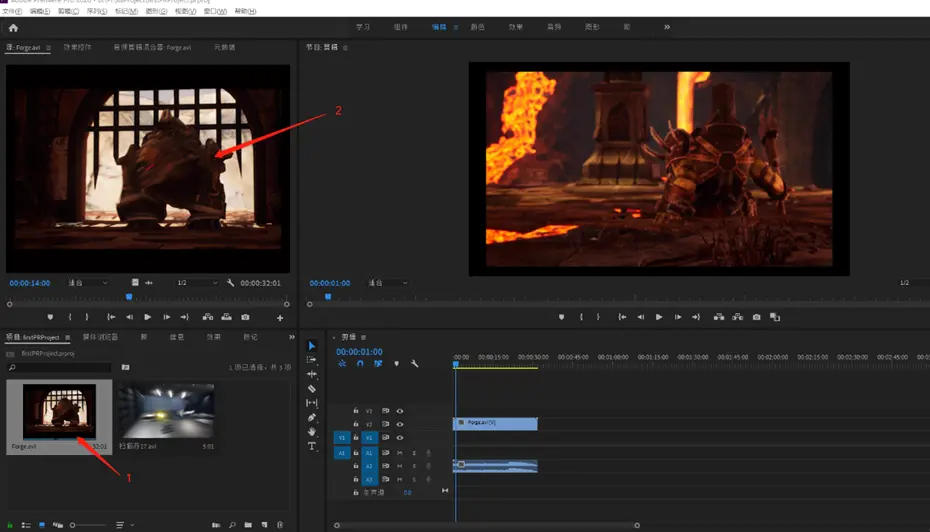Open timeline wrench display settings

[x=415, y=364]
